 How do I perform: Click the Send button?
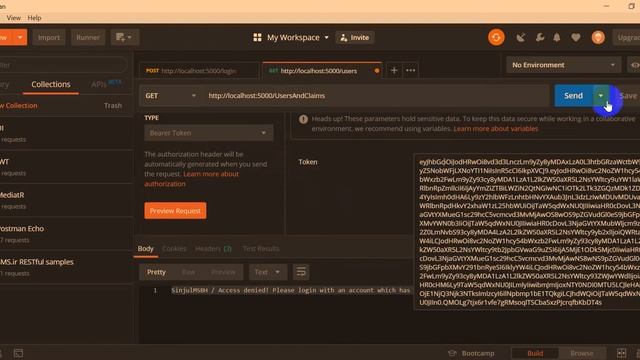point(573,96)
